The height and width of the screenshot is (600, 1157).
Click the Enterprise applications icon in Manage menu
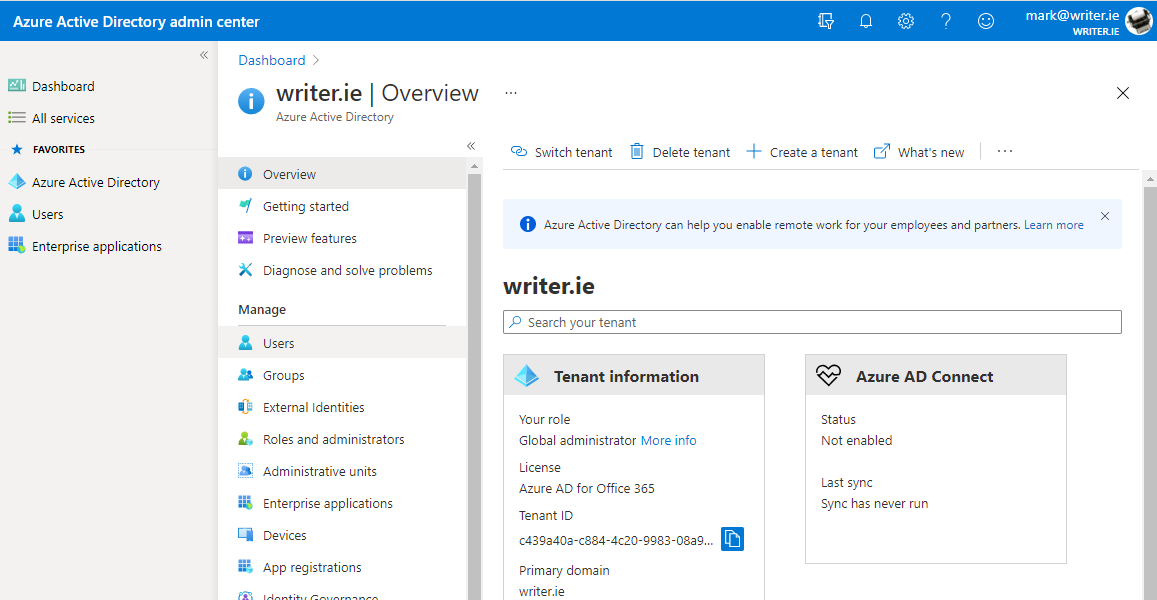coord(246,503)
